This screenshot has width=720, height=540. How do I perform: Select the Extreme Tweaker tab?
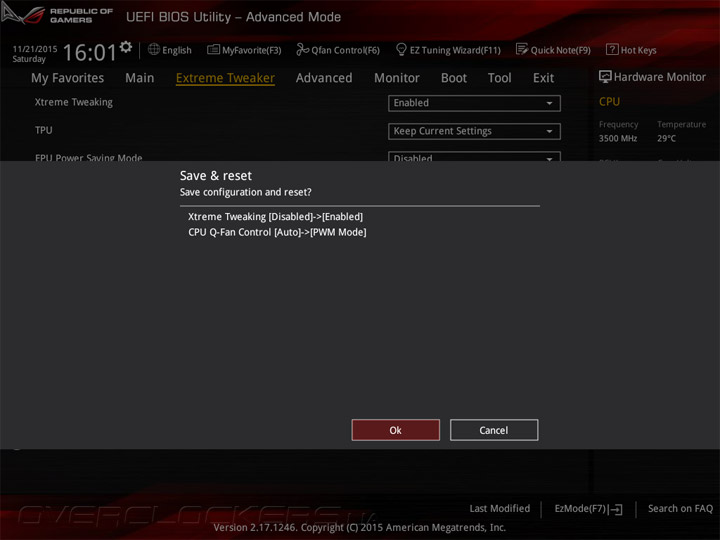pyautogui.click(x=225, y=78)
